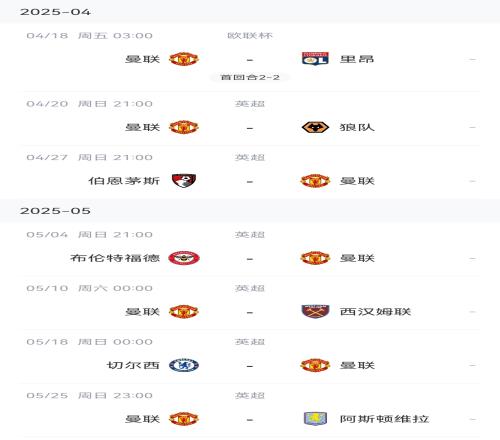Click the 欧联杯 competition label

[250, 36]
